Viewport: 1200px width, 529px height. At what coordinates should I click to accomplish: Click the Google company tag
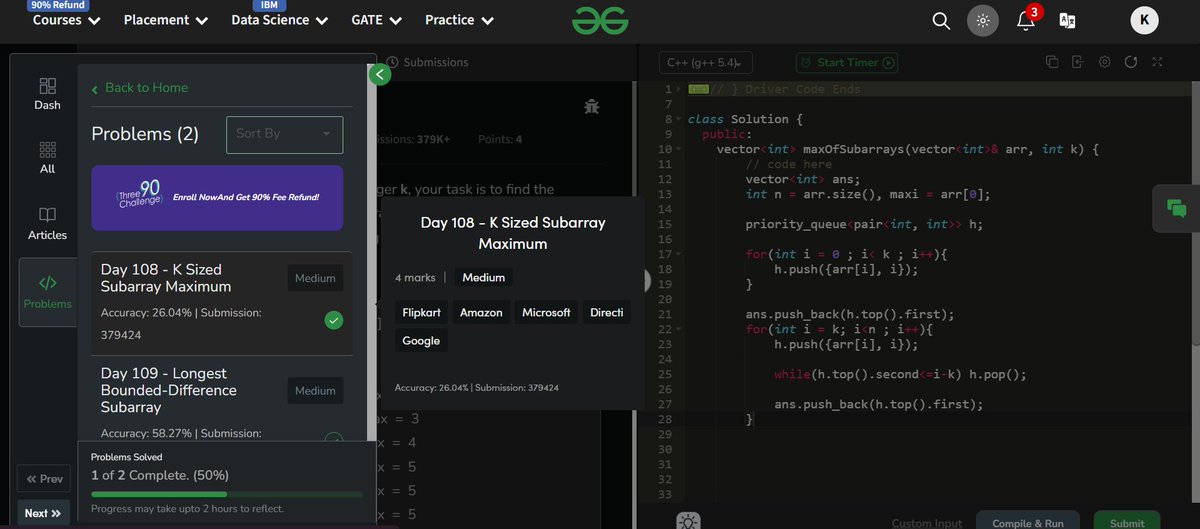point(421,340)
